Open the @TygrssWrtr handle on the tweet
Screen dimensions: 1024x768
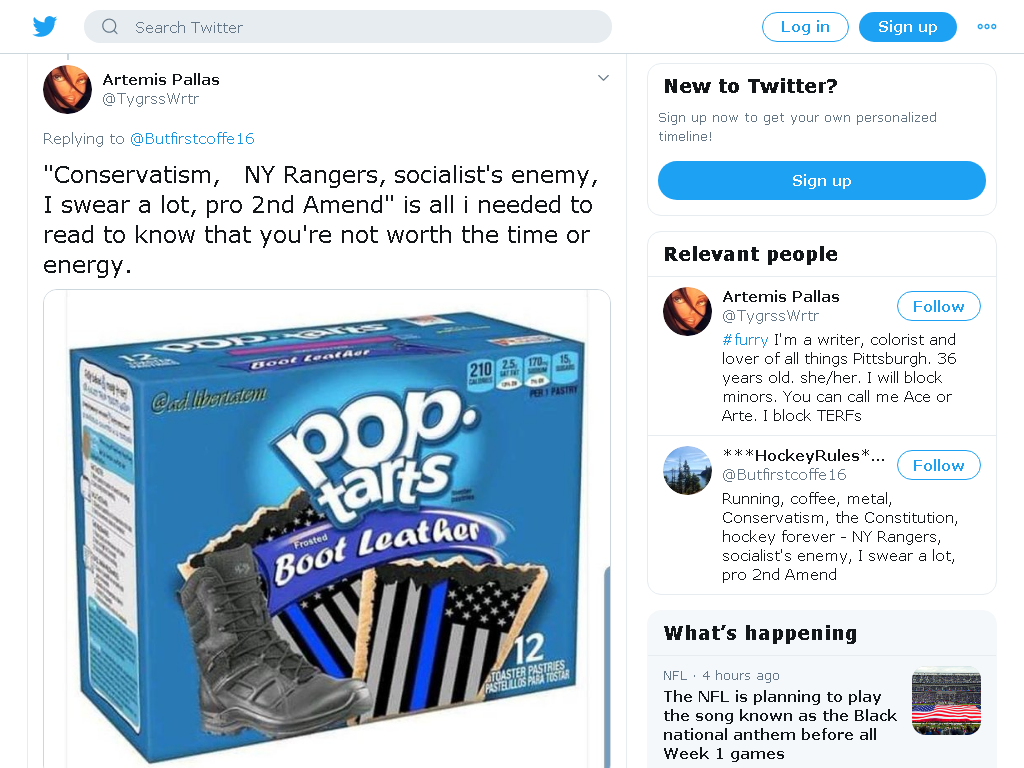[151, 99]
